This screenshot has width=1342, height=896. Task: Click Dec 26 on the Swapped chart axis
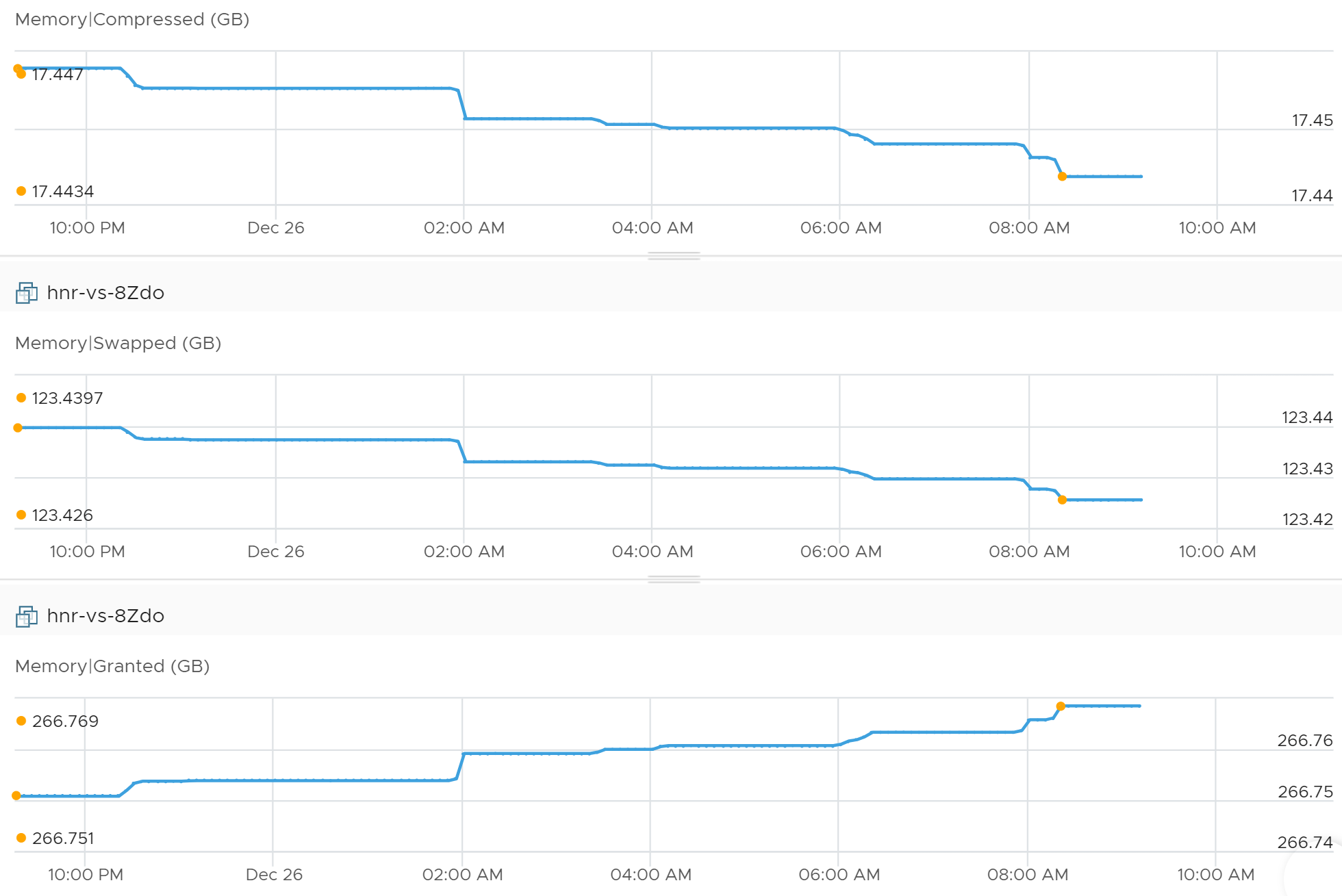(276, 552)
